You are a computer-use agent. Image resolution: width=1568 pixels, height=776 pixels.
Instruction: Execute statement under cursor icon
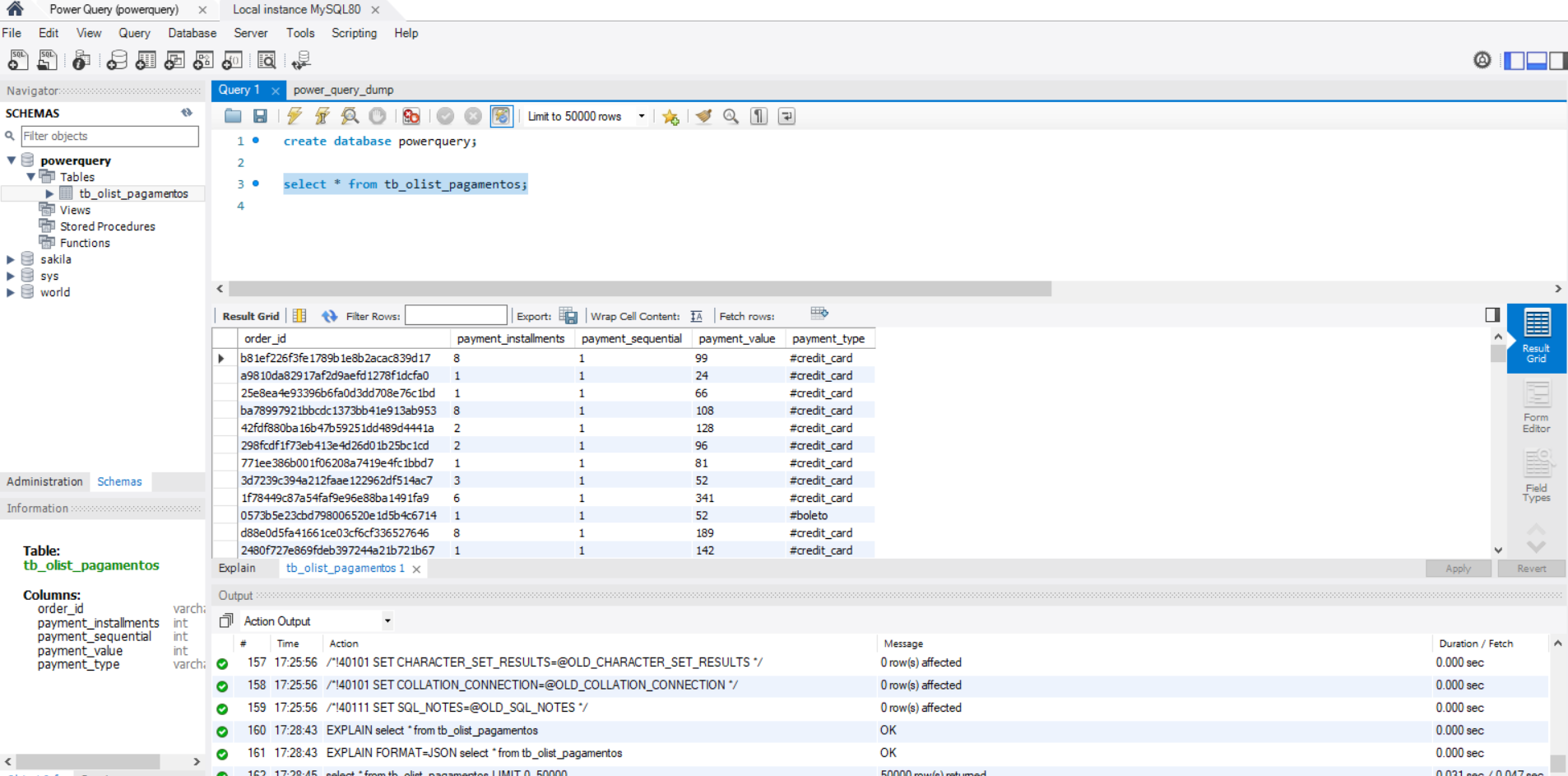pos(322,116)
